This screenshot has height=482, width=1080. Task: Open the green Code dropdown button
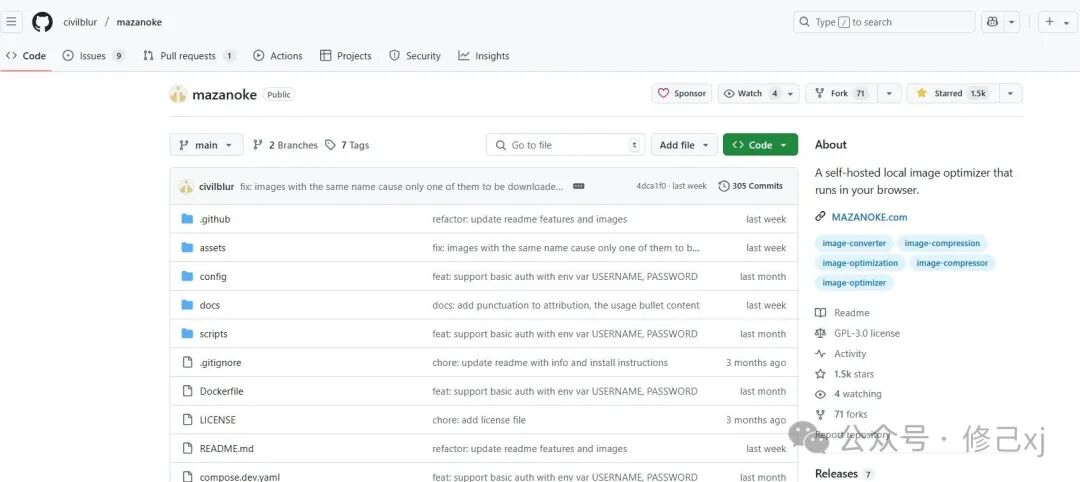[760, 145]
